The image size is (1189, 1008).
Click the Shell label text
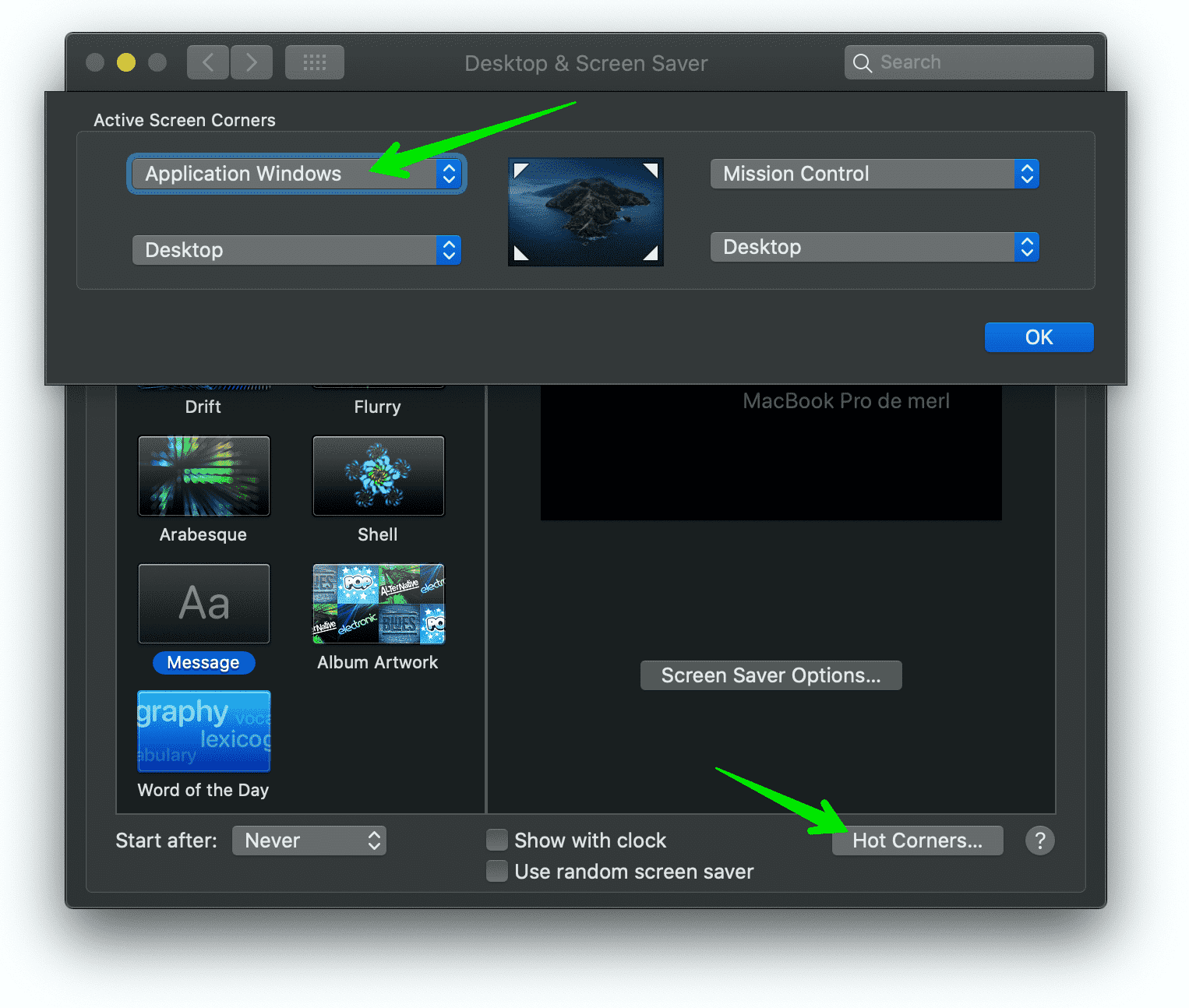point(378,535)
